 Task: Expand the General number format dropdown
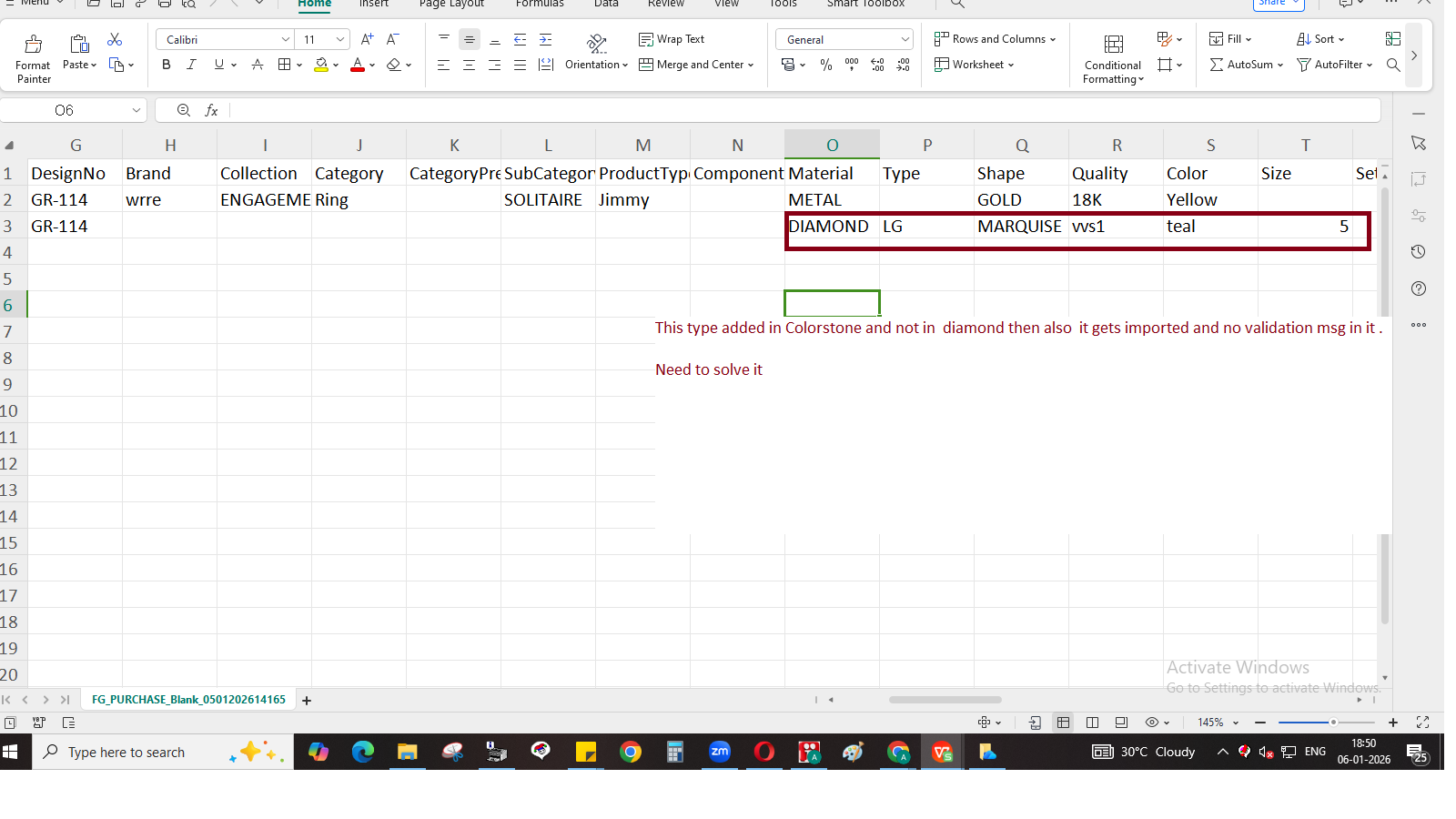pyautogui.click(x=905, y=39)
